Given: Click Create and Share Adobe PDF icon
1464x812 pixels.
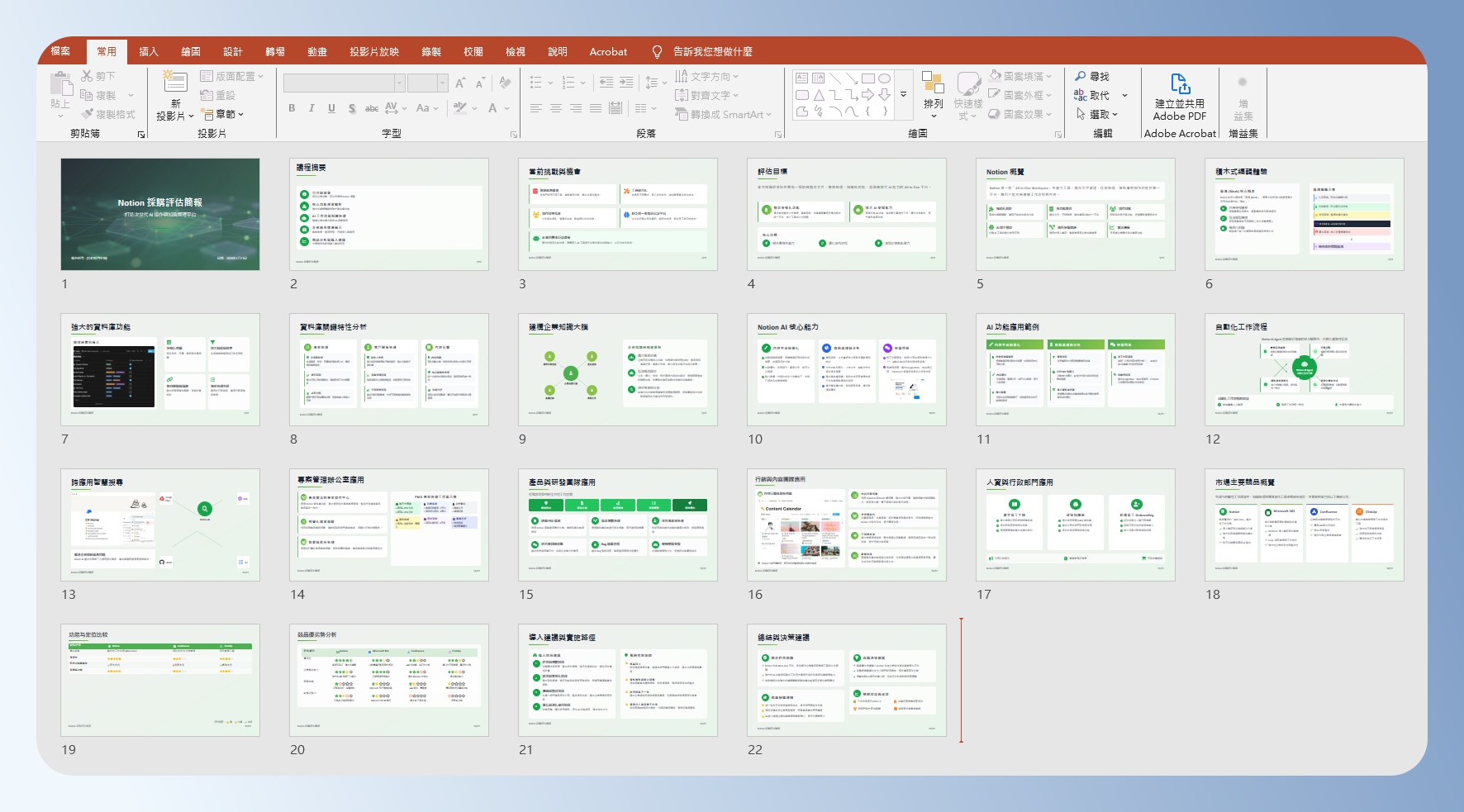Looking at the screenshot, I should click(1180, 84).
